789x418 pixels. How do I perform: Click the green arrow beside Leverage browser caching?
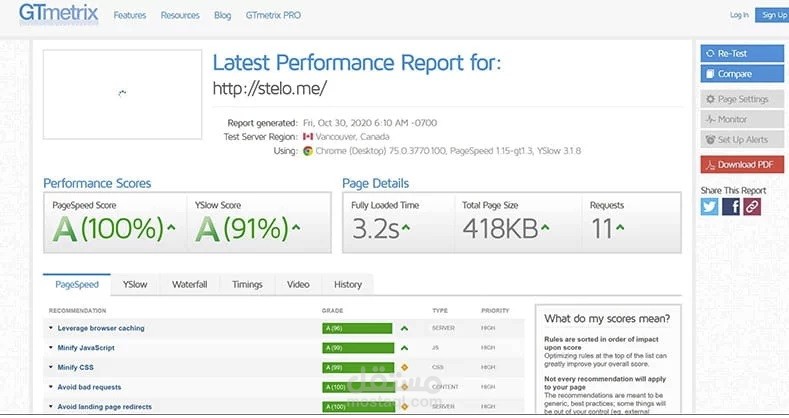click(404, 328)
